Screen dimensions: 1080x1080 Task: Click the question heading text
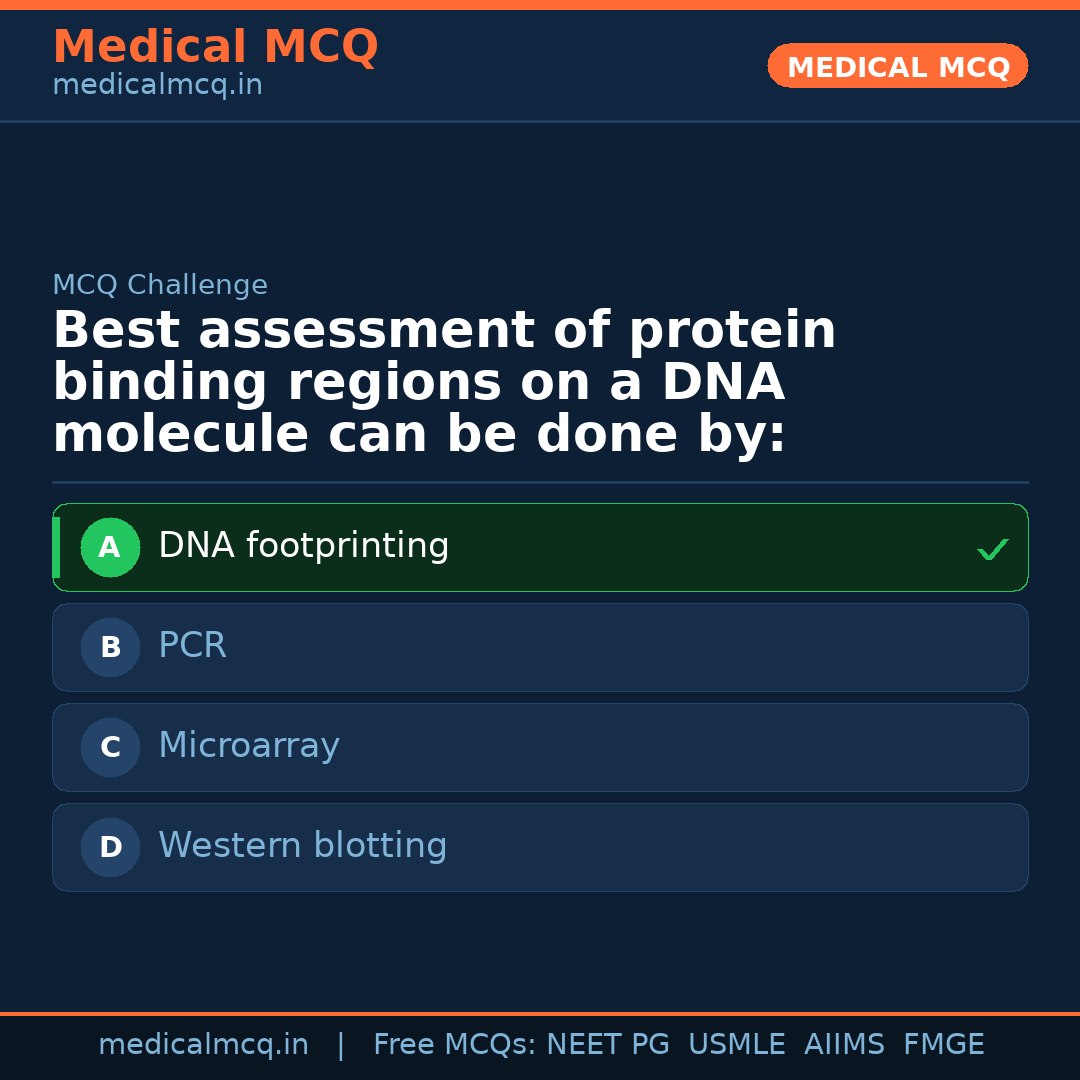(444, 383)
